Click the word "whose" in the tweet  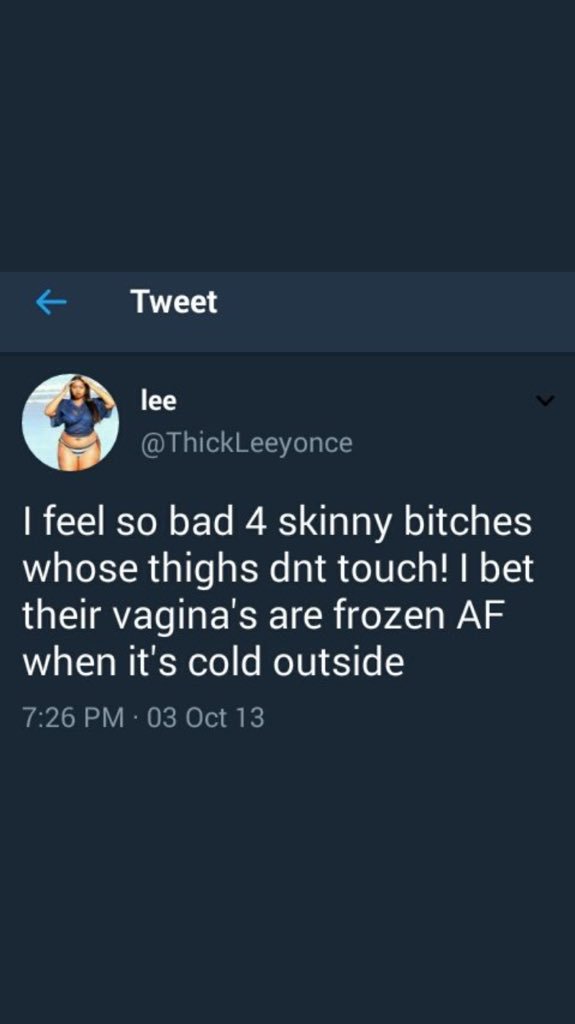pyautogui.click(x=73, y=569)
